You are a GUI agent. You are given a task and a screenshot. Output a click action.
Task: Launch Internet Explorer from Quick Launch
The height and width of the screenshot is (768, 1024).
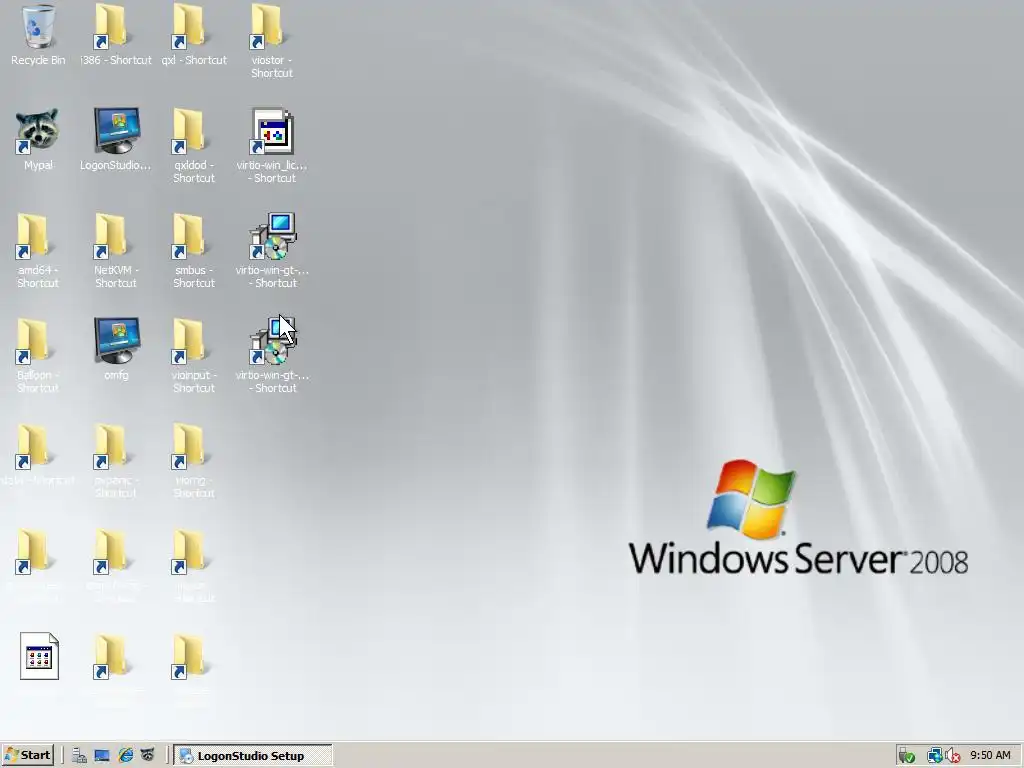[125, 756]
